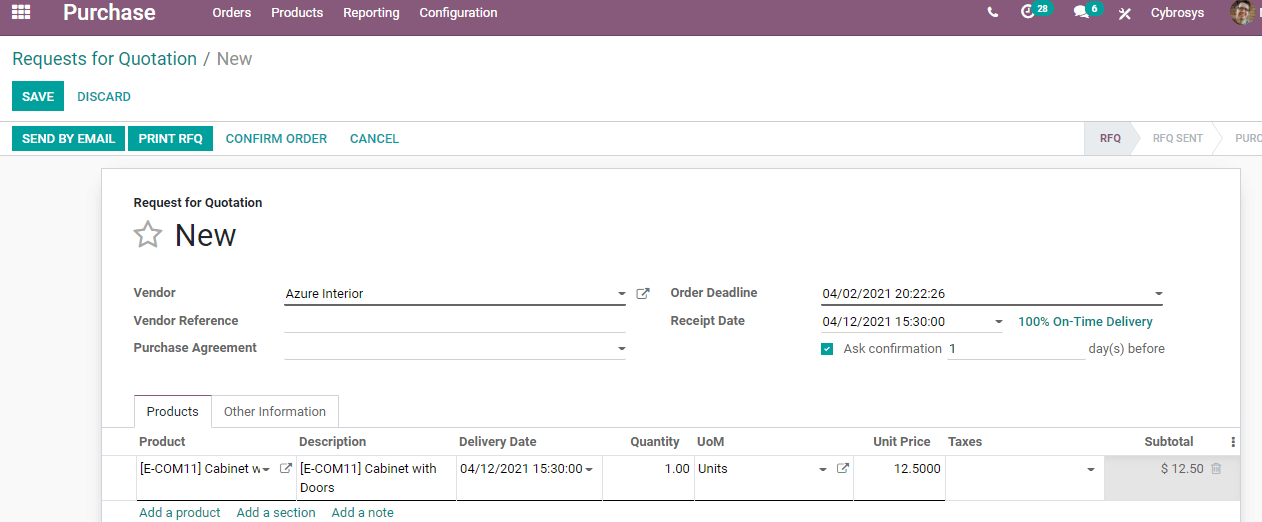Image resolution: width=1262 pixels, height=522 pixels.
Task: Click the SAVE button
Action: [38, 97]
